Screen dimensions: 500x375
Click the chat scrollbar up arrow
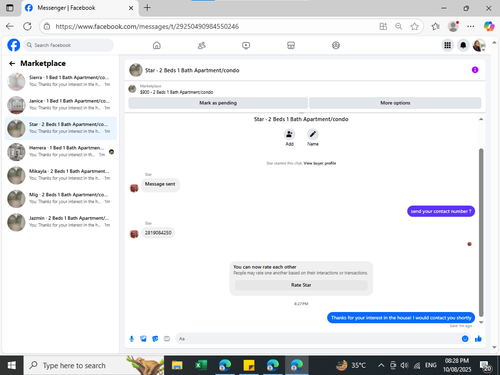[481, 119]
